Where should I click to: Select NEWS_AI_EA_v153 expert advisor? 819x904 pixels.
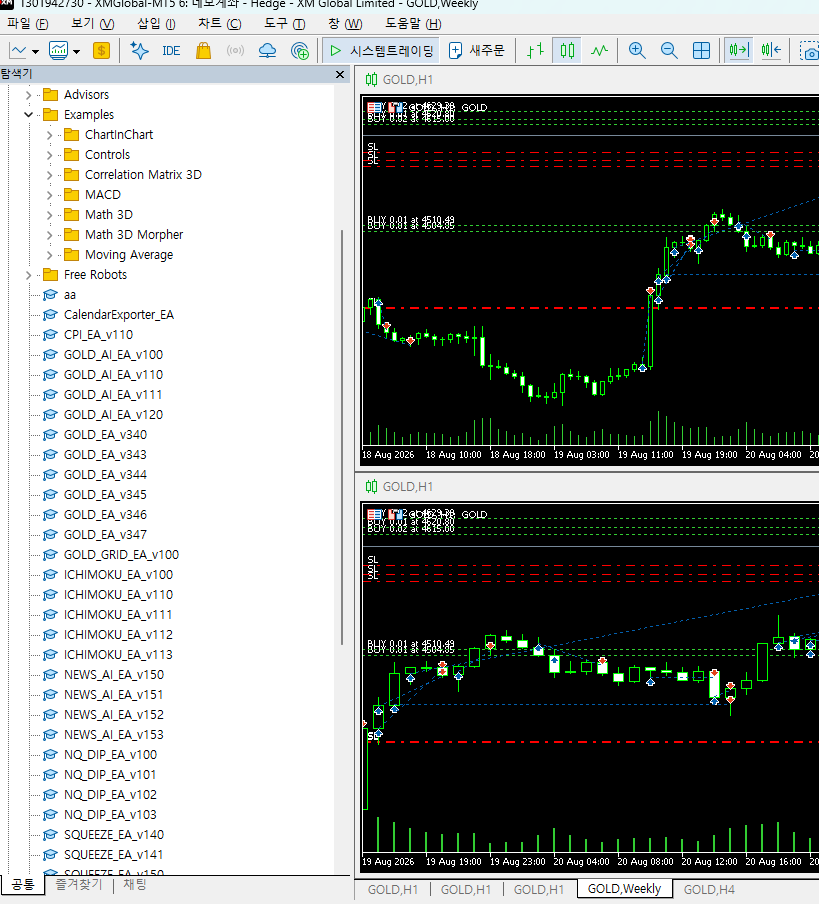click(x=114, y=734)
